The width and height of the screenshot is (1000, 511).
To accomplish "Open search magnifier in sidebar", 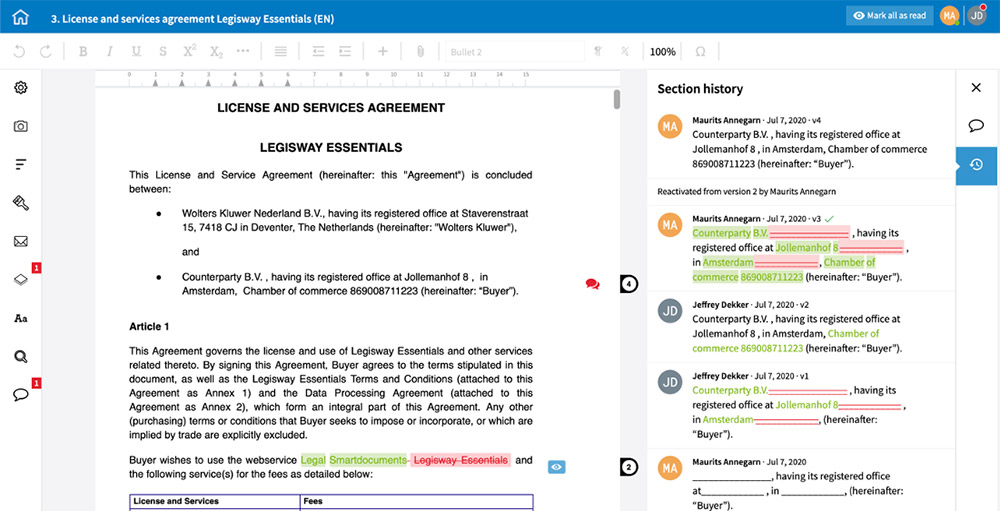I will [x=21, y=357].
